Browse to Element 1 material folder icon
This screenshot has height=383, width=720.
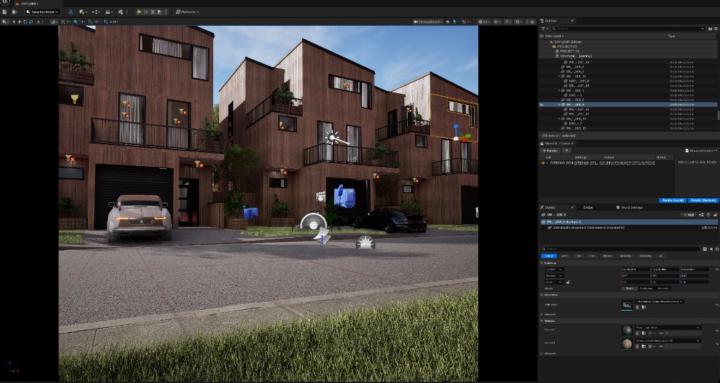[644, 346]
